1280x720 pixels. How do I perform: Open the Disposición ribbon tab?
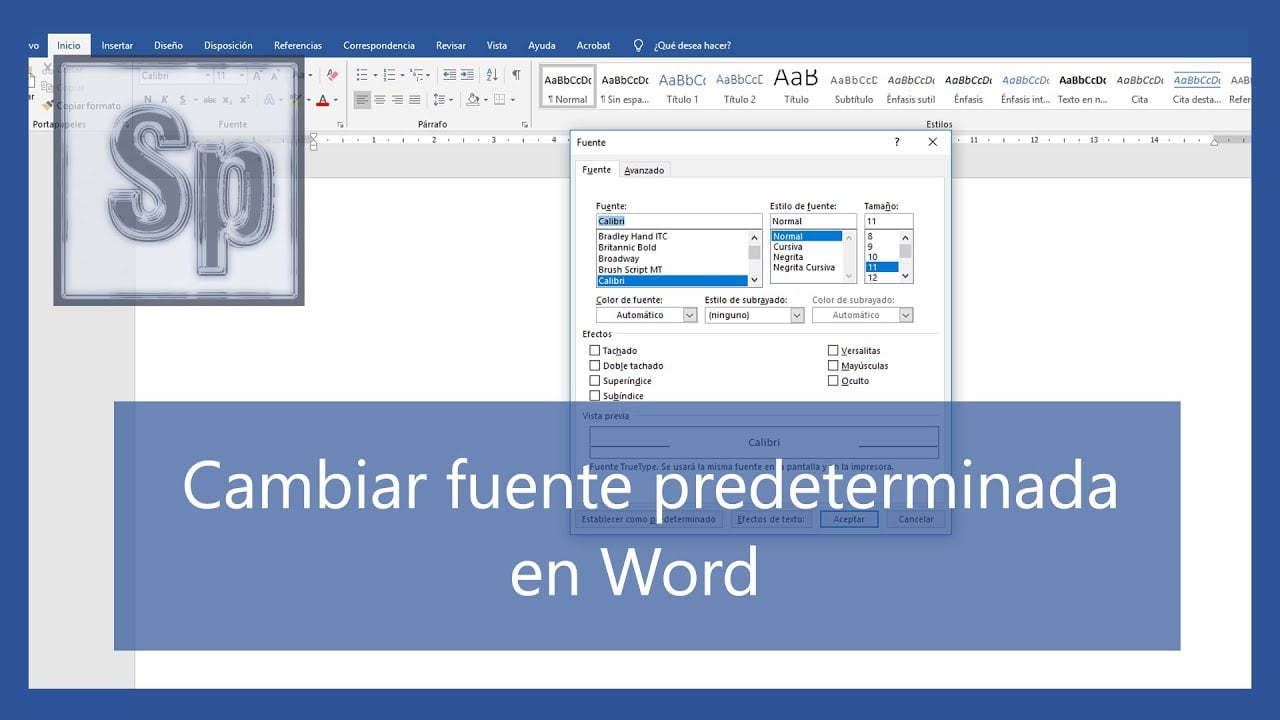coord(228,45)
